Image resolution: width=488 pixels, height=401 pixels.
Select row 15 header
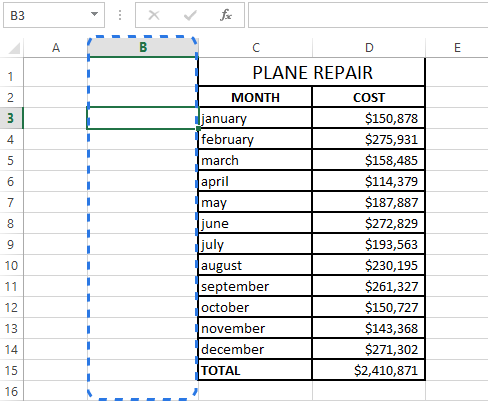(x=11, y=370)
